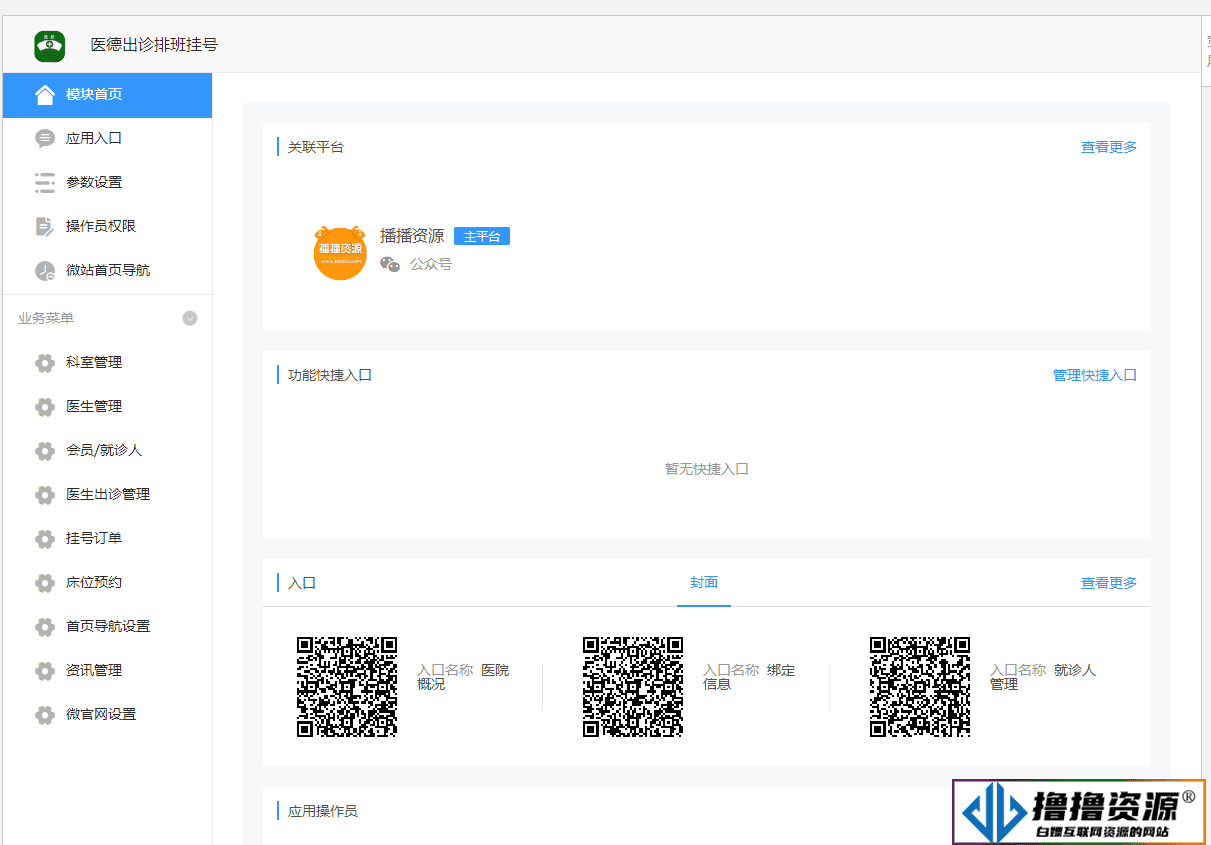This screenshot has height=845, width=1211.
Task: Click the 公众号 label text
Action: tap(431, 264)
